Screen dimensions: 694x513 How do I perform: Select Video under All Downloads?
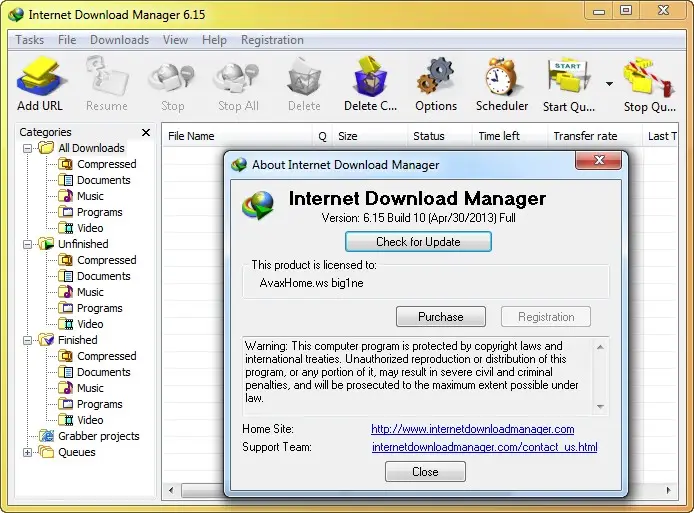click(x=90, y=228)
